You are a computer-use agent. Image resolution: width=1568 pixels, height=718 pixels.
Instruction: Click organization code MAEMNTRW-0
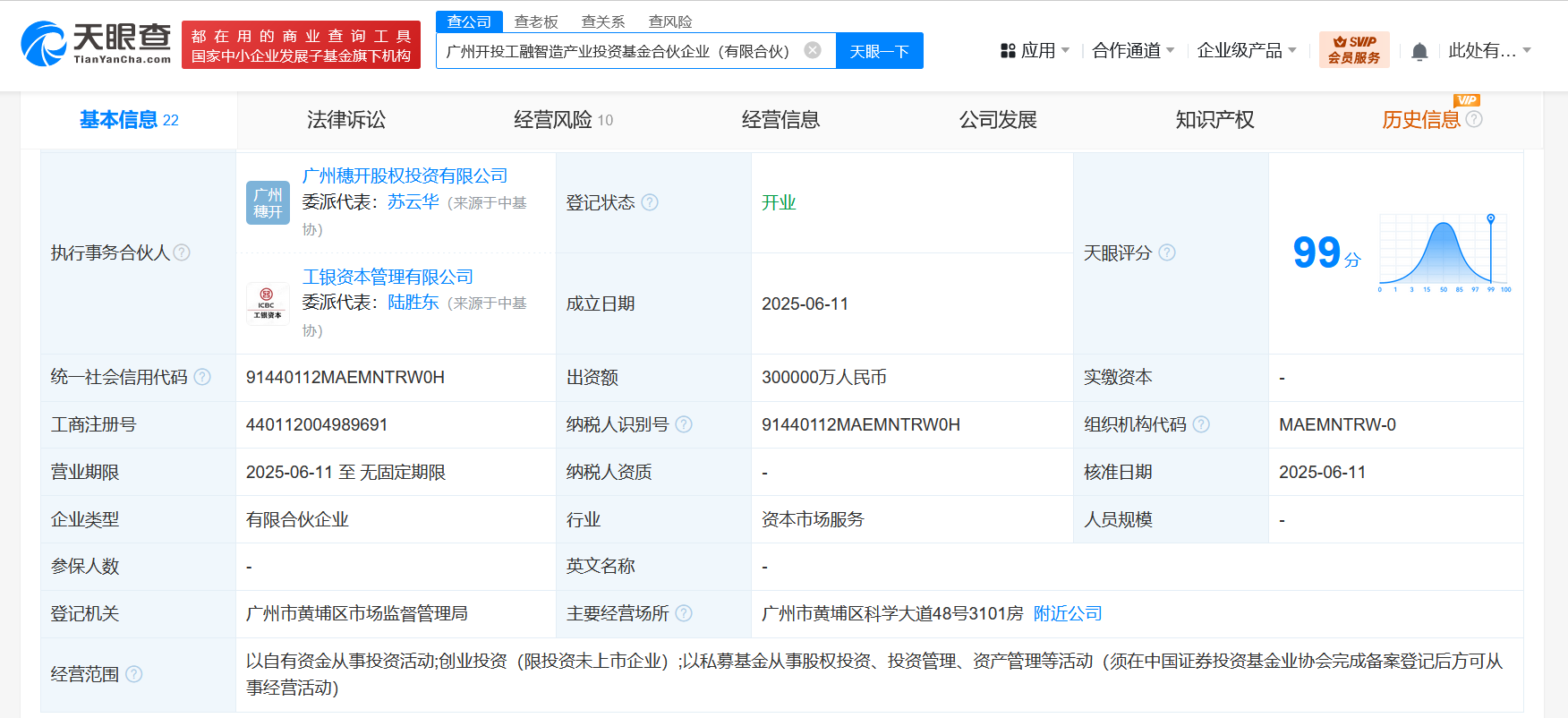(x=1337, y=424)
